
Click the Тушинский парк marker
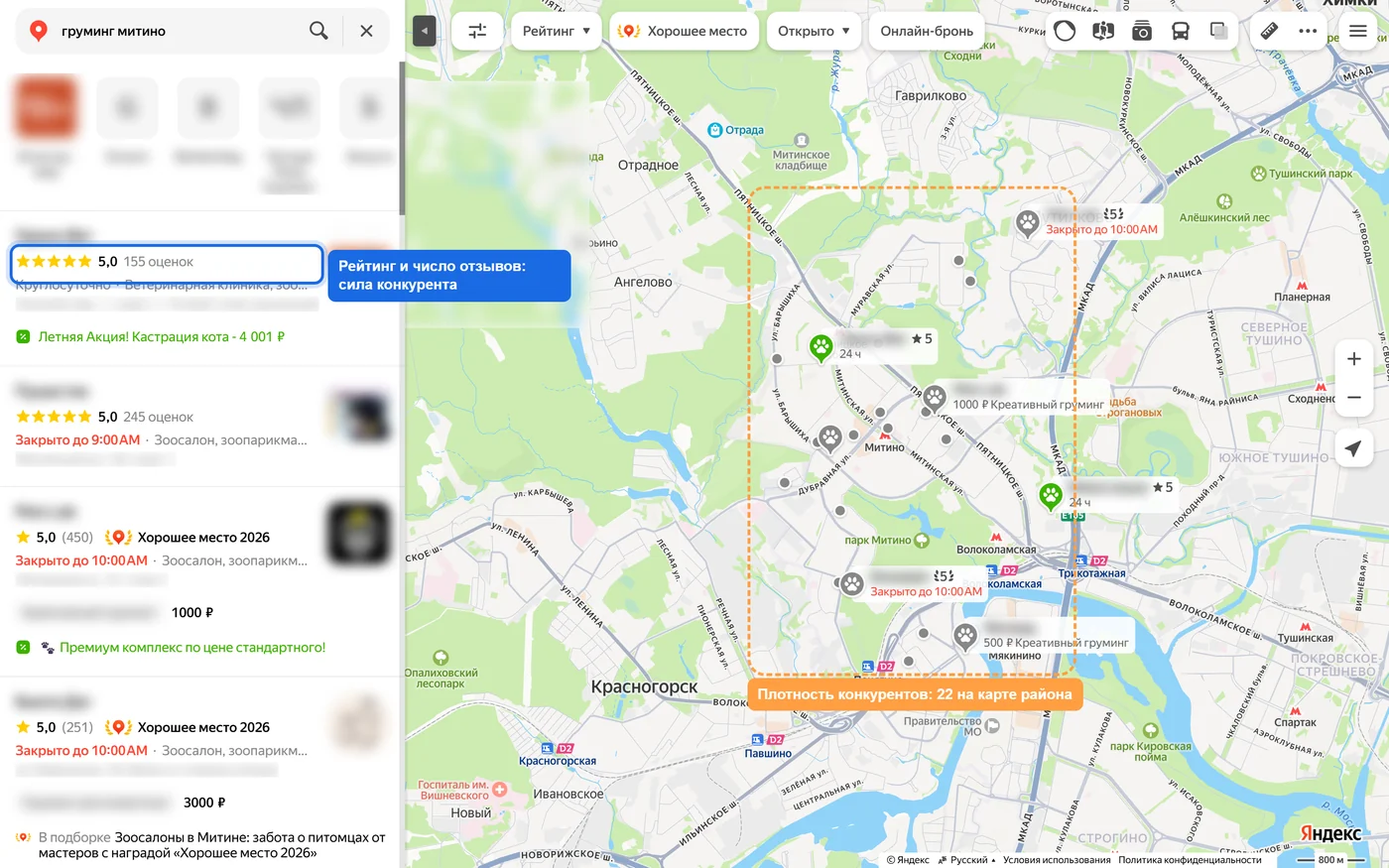[1258, 174]
